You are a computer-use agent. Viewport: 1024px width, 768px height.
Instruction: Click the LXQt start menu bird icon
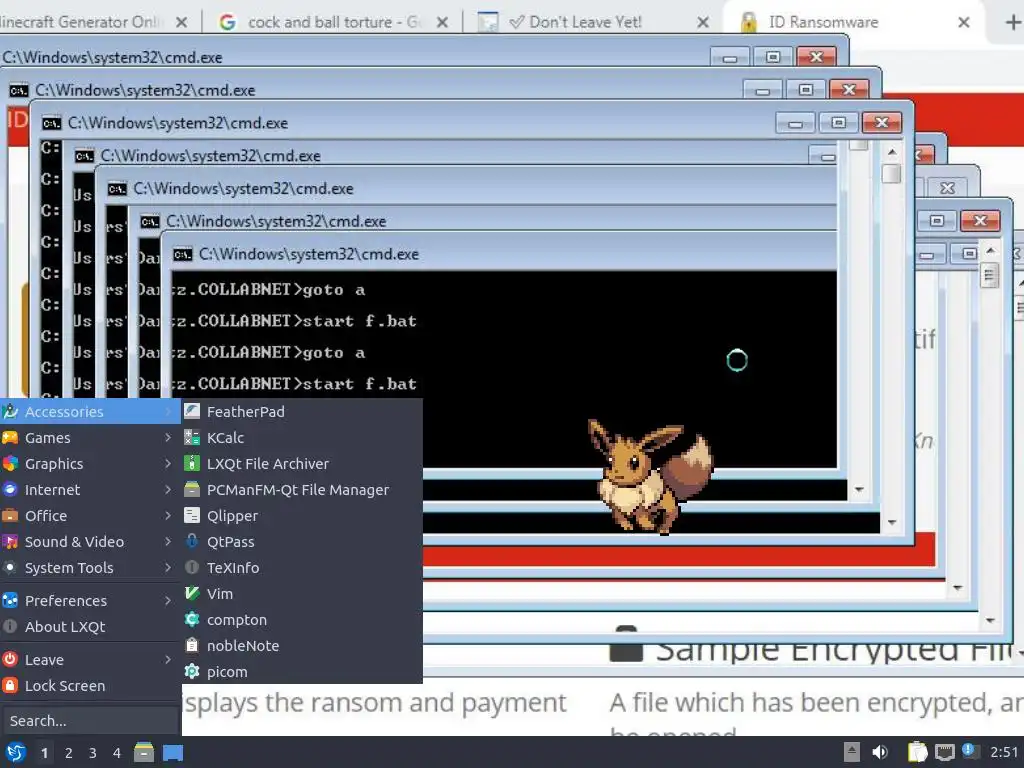coord(15,752)
